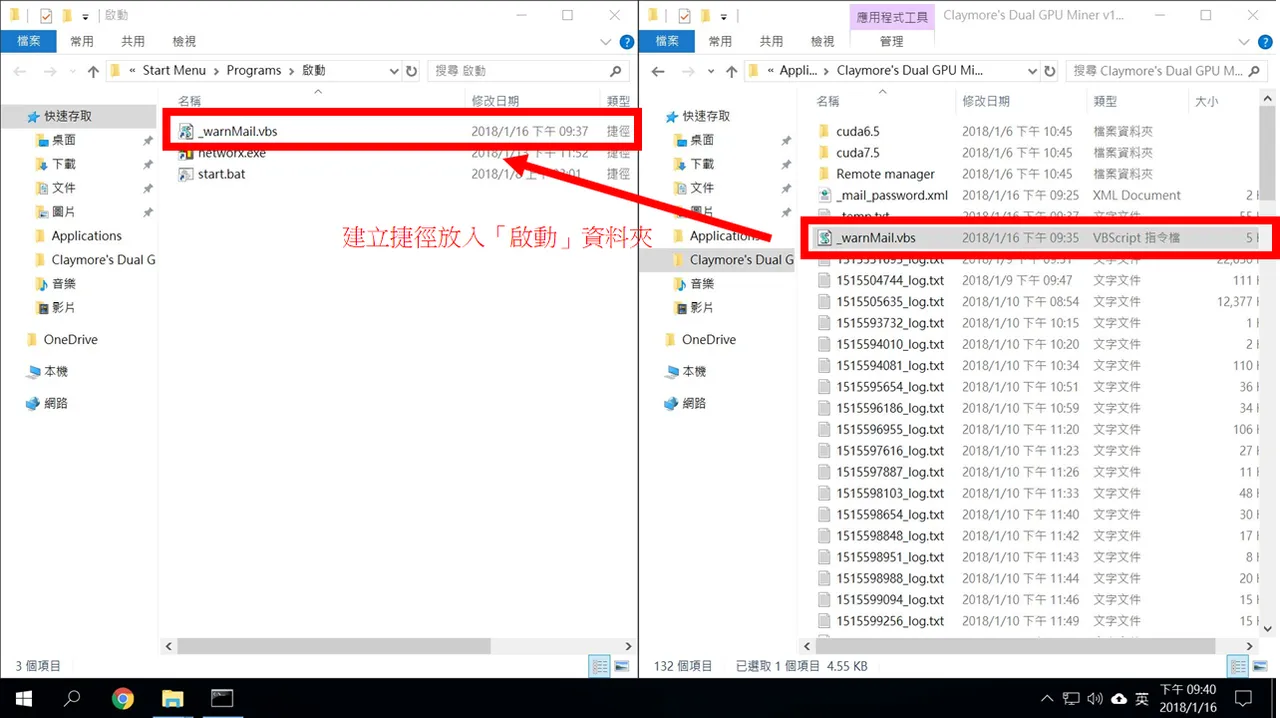
Task: Open Chrome from the taskbar
Action: coord(123,698)
